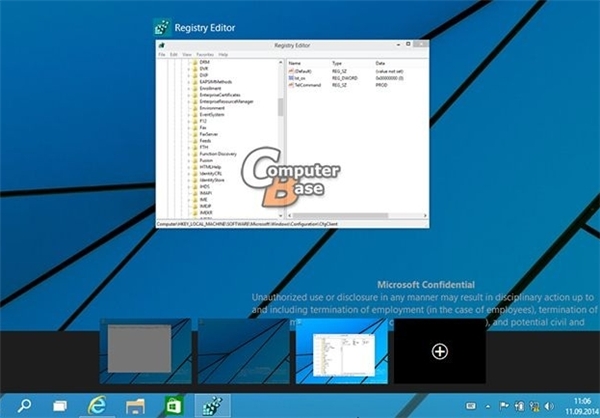600x418 pixels.
Task: Click the Environment key folder icon
Action: coord(195,108)
